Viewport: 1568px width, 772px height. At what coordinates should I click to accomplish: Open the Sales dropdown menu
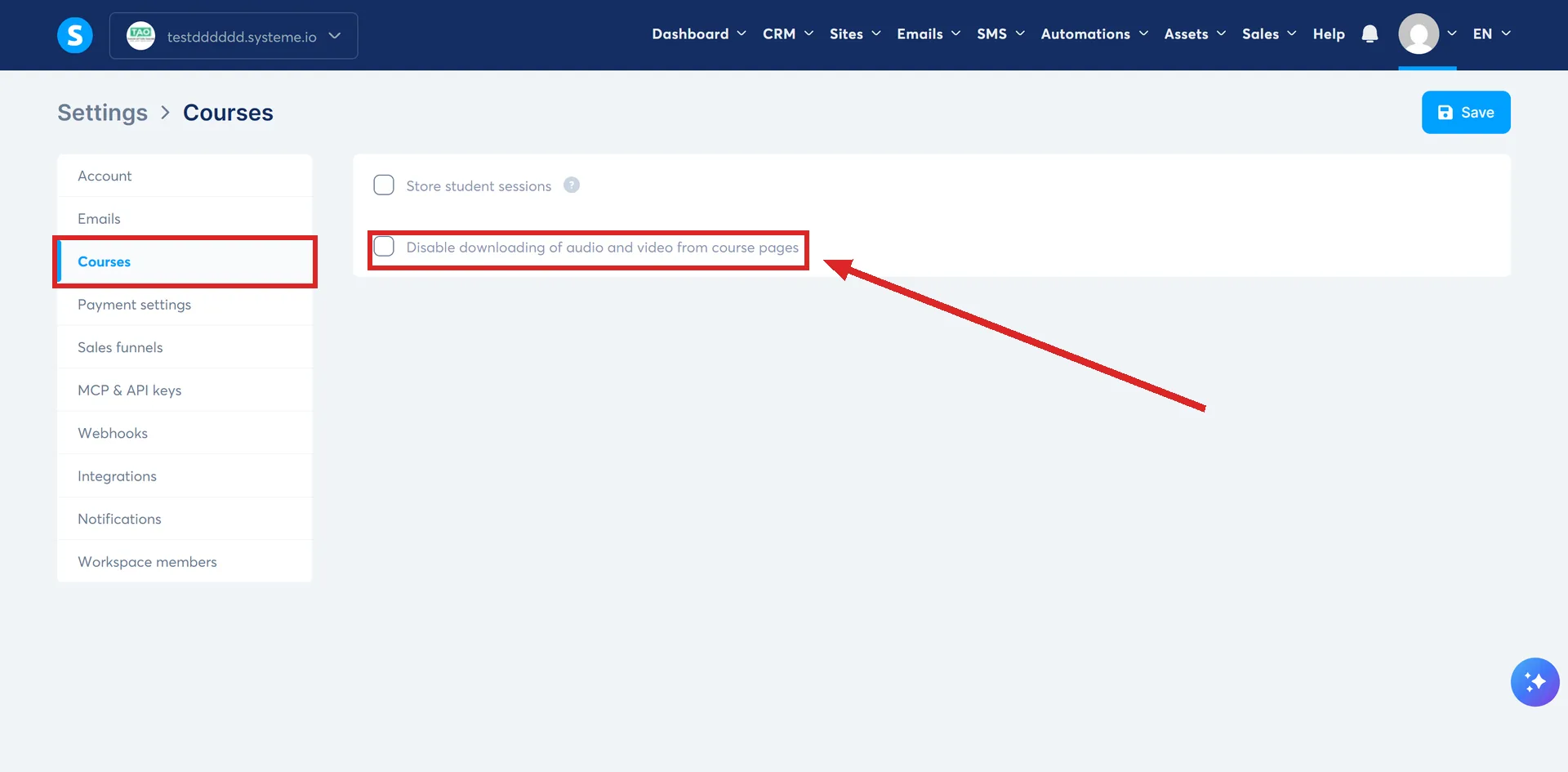[1269, 34]
